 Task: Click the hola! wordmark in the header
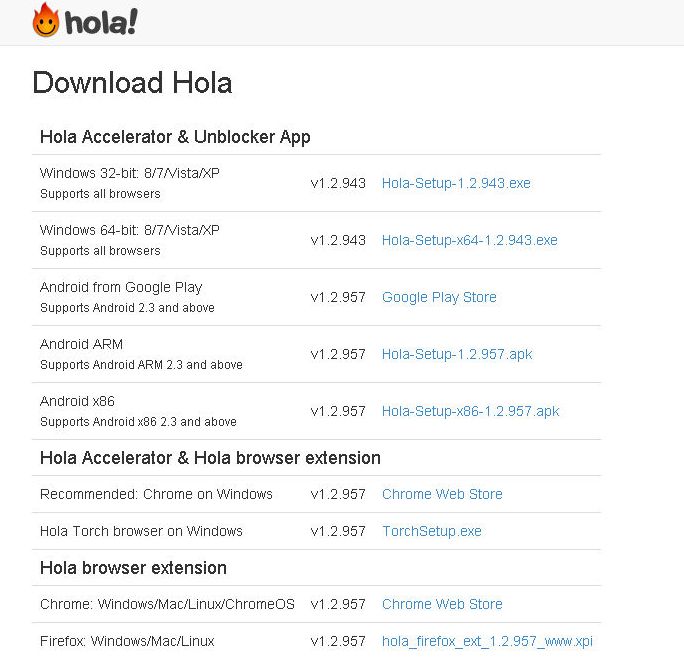(x=101, y=22)
